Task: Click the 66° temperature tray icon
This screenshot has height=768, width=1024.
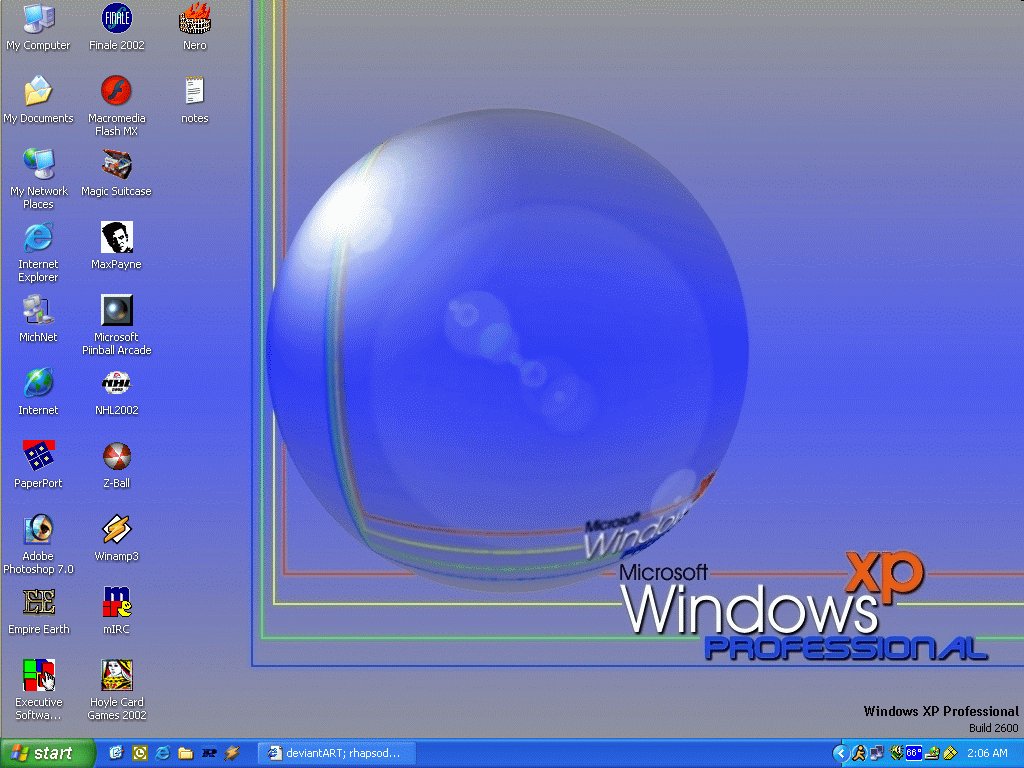Action: coord(914,753)
